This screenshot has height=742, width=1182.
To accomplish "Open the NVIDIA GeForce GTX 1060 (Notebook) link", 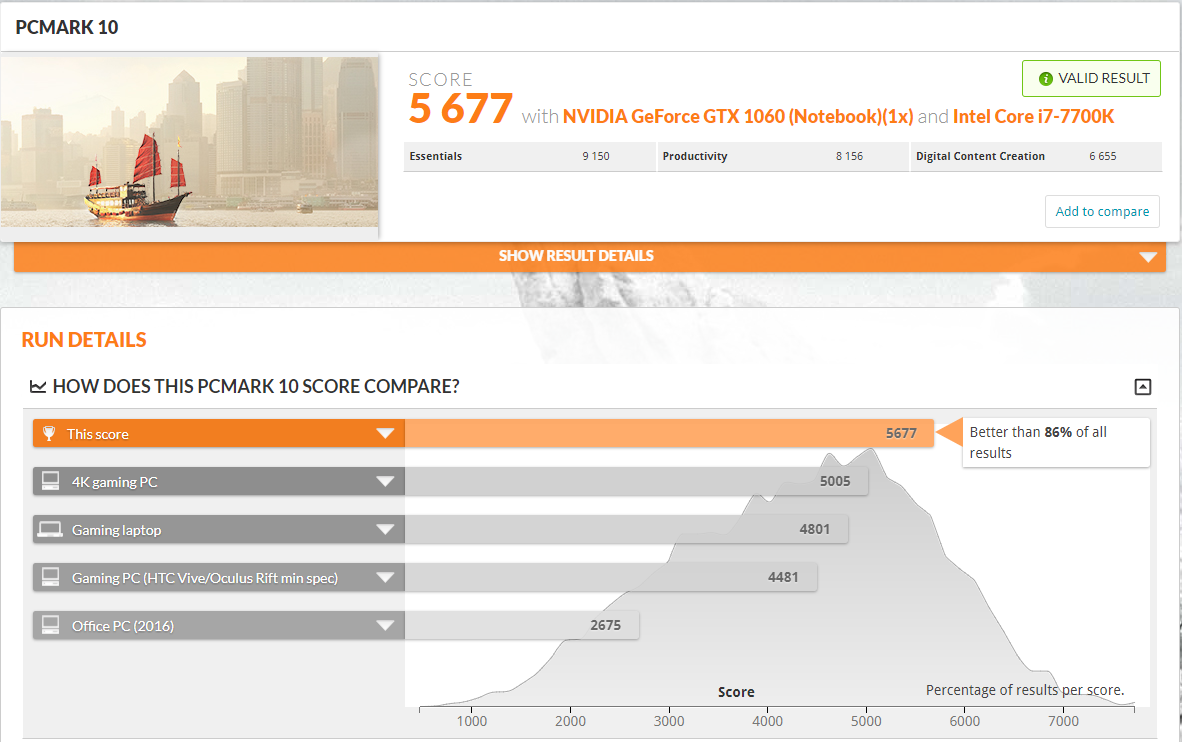I will (738, 116).
